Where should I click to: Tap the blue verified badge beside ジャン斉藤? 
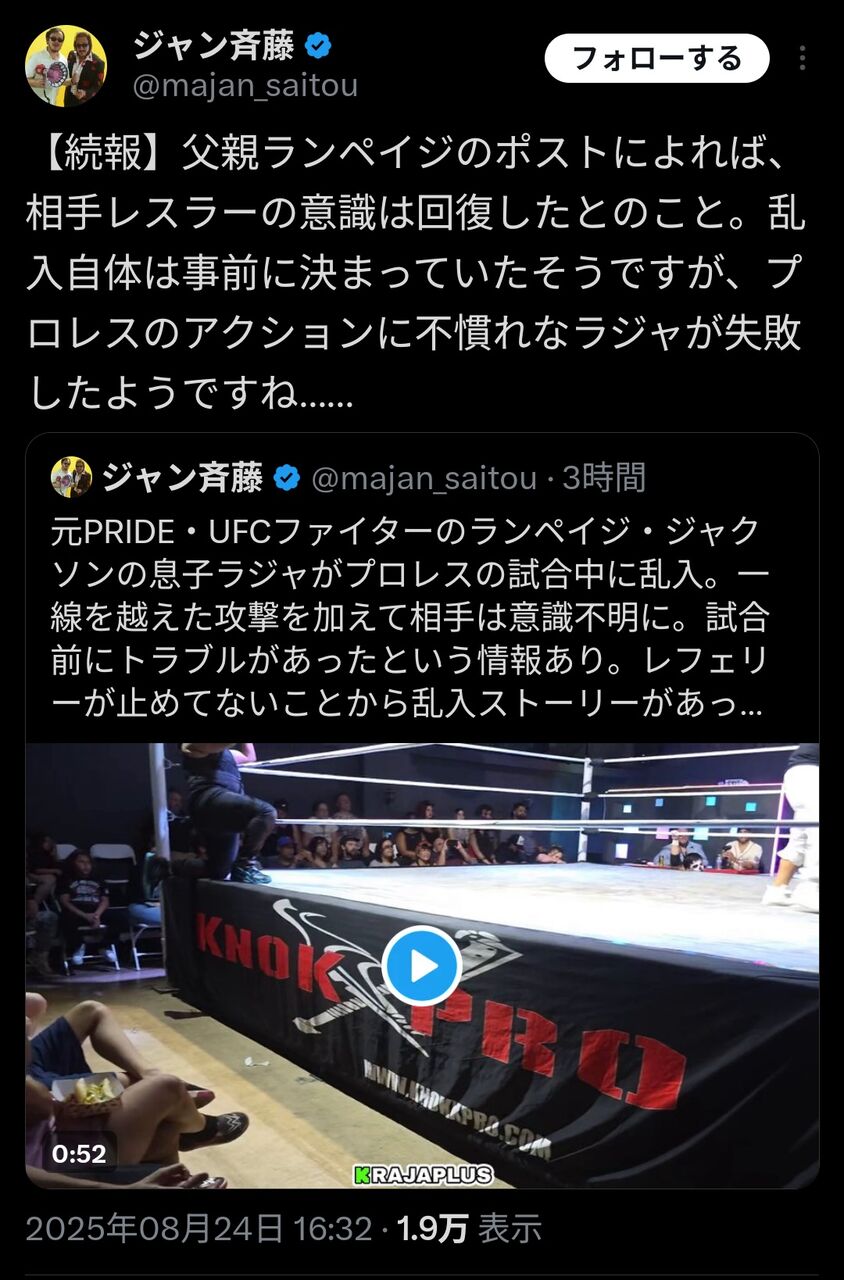click(x=318, y=46)
